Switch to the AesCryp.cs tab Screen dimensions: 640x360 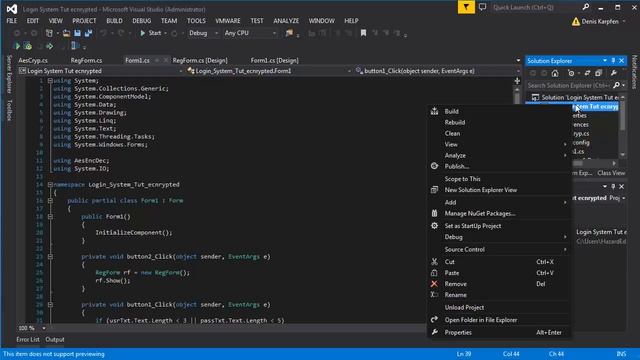[33, 60]
